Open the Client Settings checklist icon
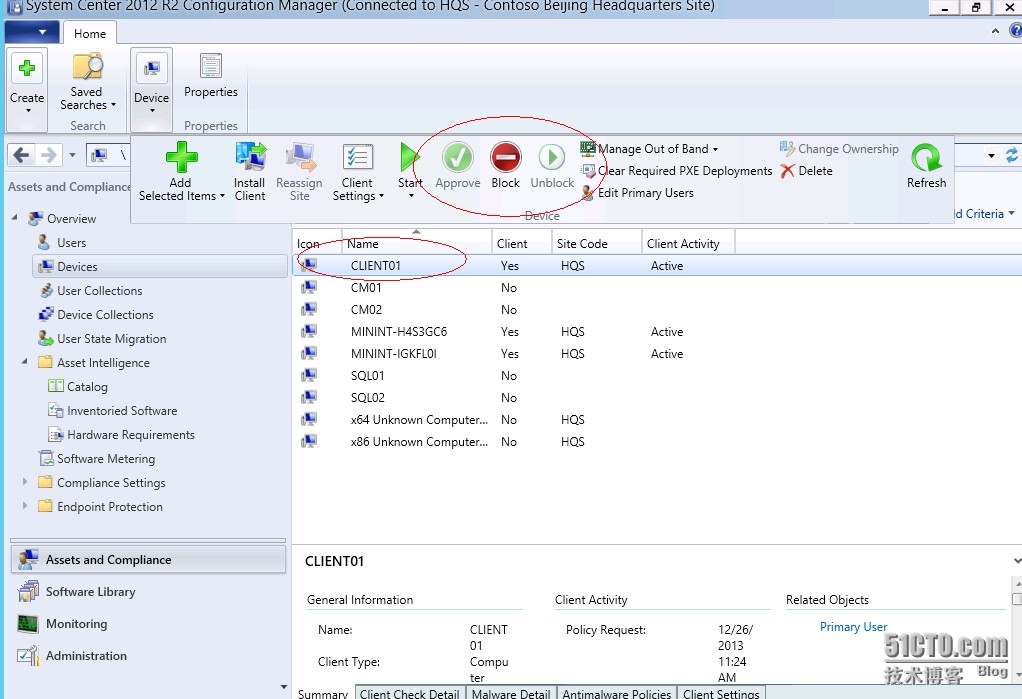The width and height of the screenshot is (1022, 699). point(357,157)
